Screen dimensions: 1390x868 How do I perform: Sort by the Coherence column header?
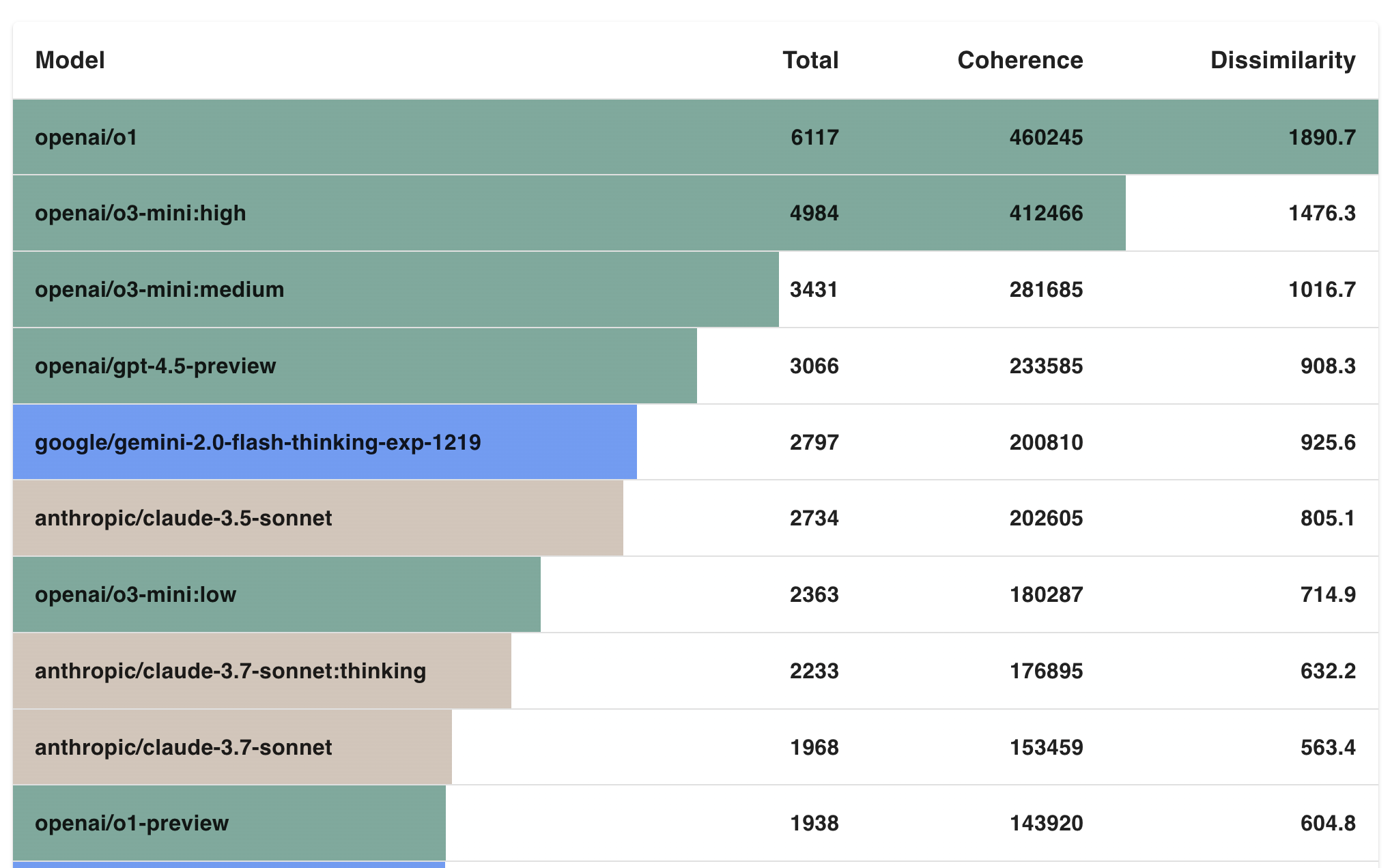1020,60
